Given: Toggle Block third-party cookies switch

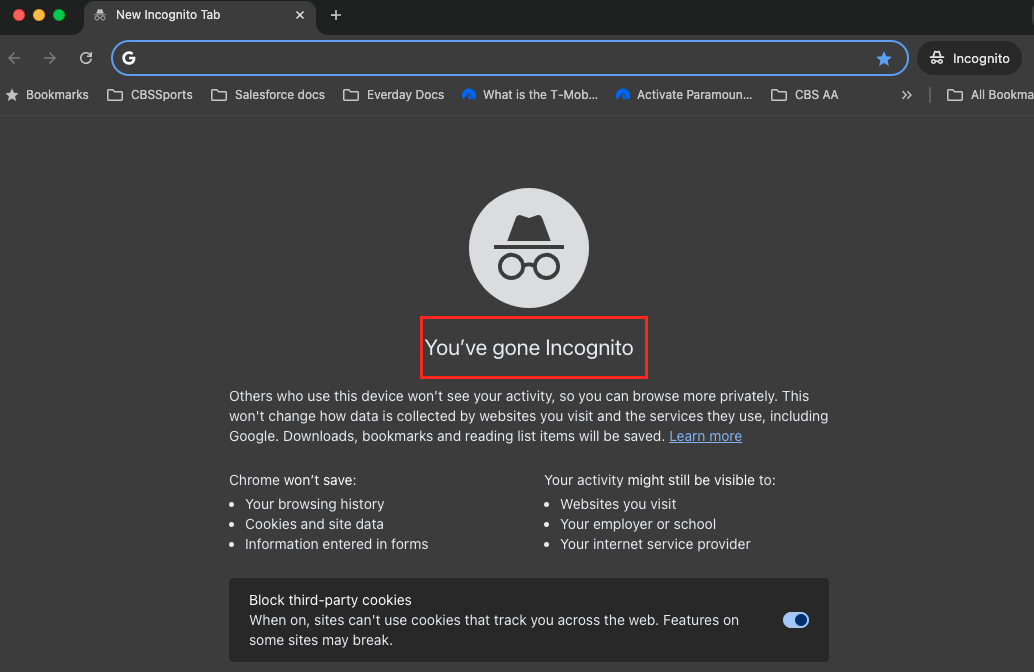Looking at the screenshot, I should [796, 620].
